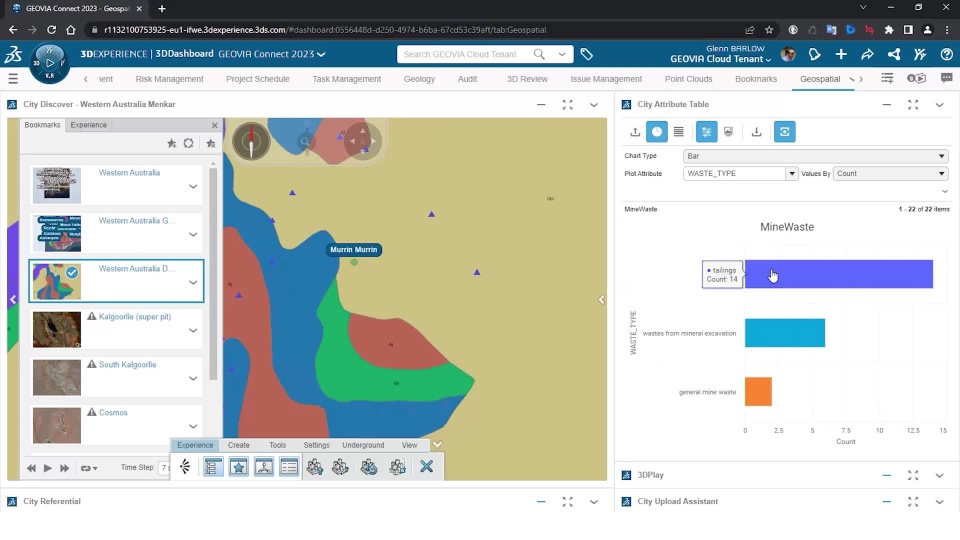Image resolution: width=960 pixels, height=540 pixels.
Task: Expand the Western Australia bookmark chevron
Action: pyautogui.click(x=193, y=186)
